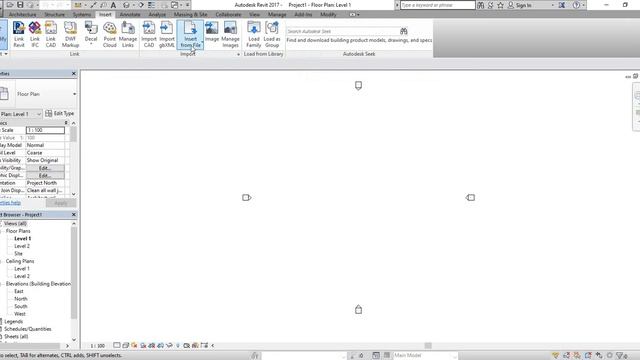Click the filter icon in status bar
This screenshot has width=640, height=360.
[x=620, y=356]
